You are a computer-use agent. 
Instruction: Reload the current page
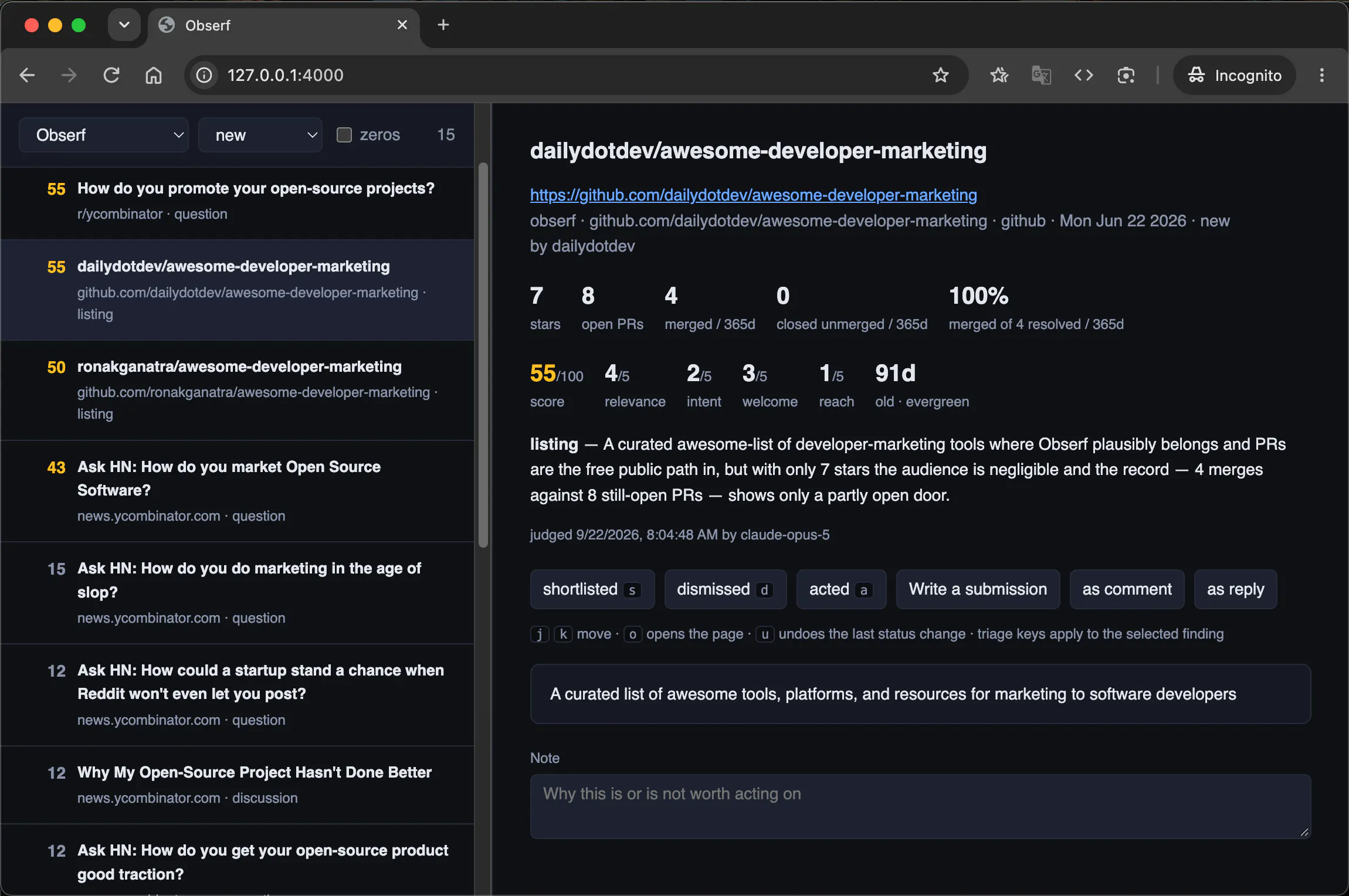[x=111, y=75]
